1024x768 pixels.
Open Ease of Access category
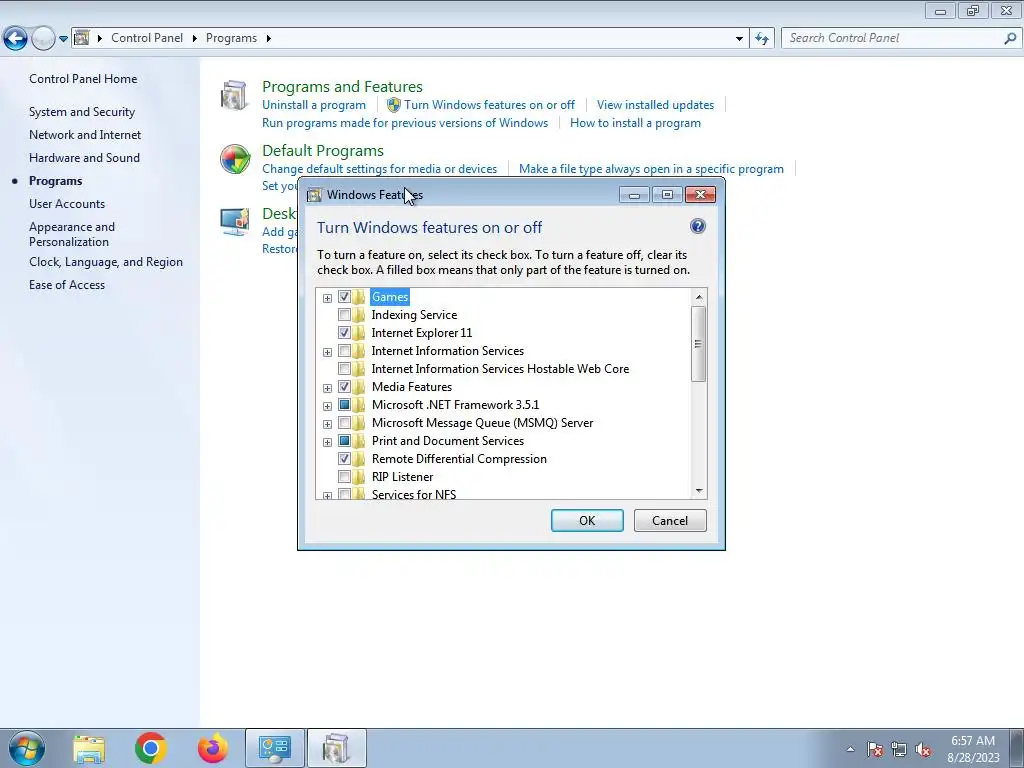67,285
